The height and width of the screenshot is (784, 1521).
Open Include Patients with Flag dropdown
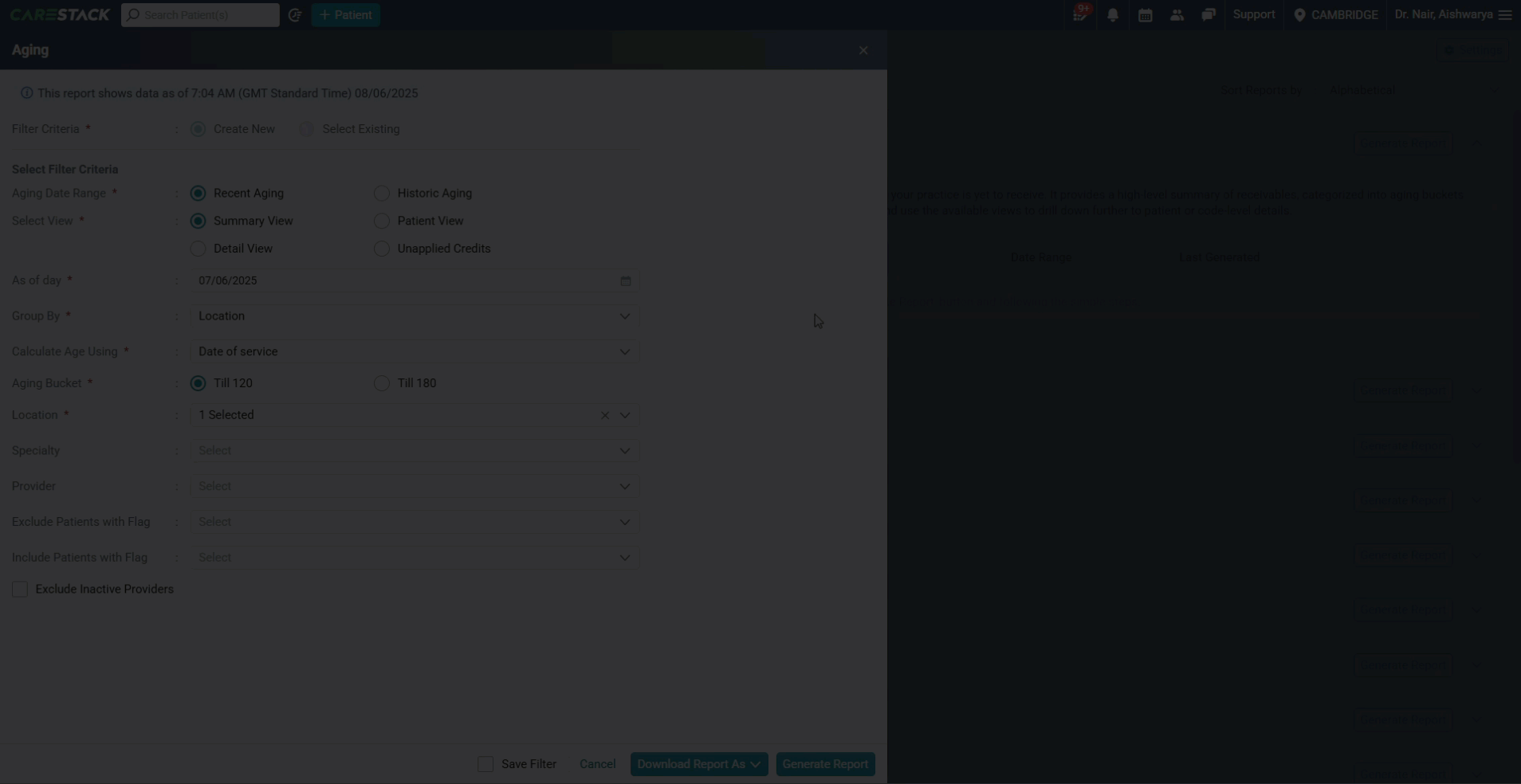point(415,558)
